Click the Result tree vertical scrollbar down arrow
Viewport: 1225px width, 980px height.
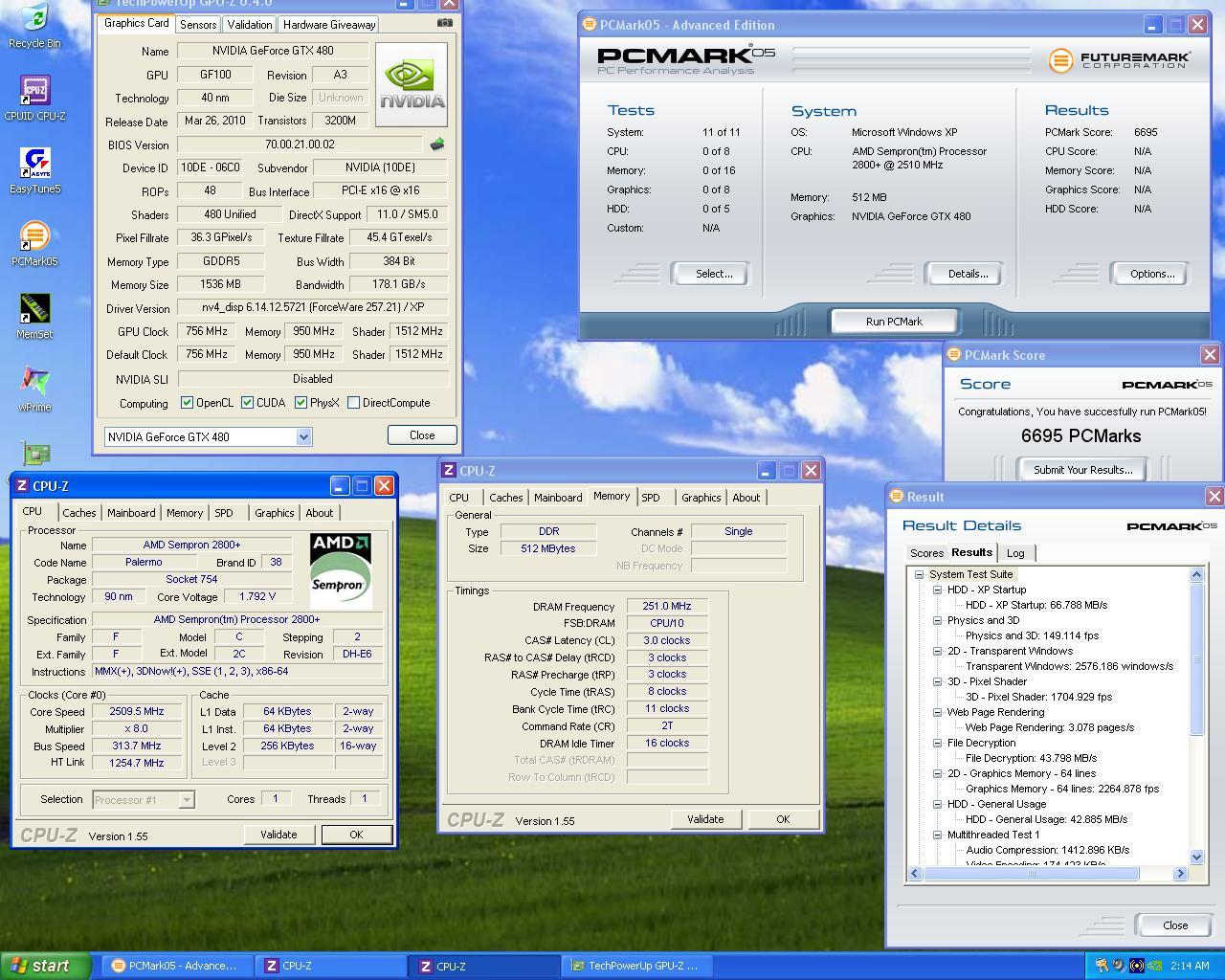(x=1196, y=857)
